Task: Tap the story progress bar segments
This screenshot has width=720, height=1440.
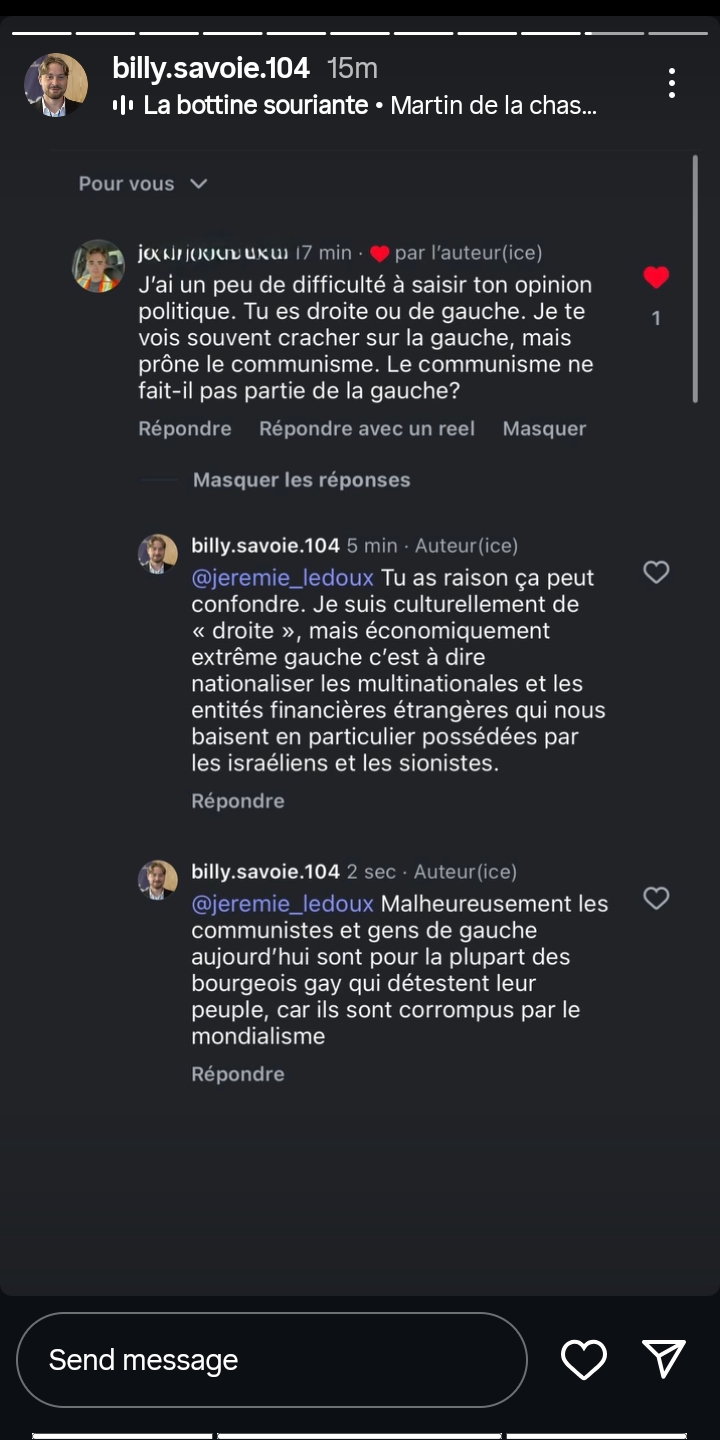Action: click(x=360, y=33)
